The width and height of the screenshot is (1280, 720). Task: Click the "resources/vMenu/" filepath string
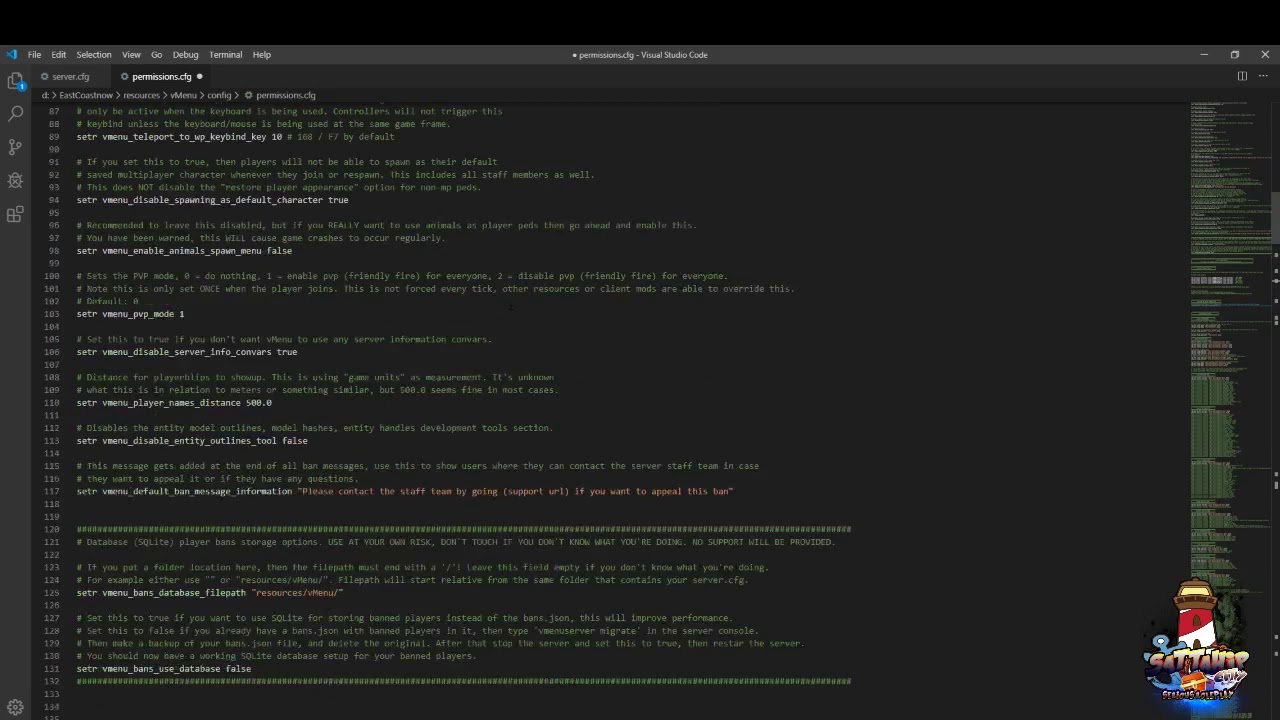(x=297, y=593)
